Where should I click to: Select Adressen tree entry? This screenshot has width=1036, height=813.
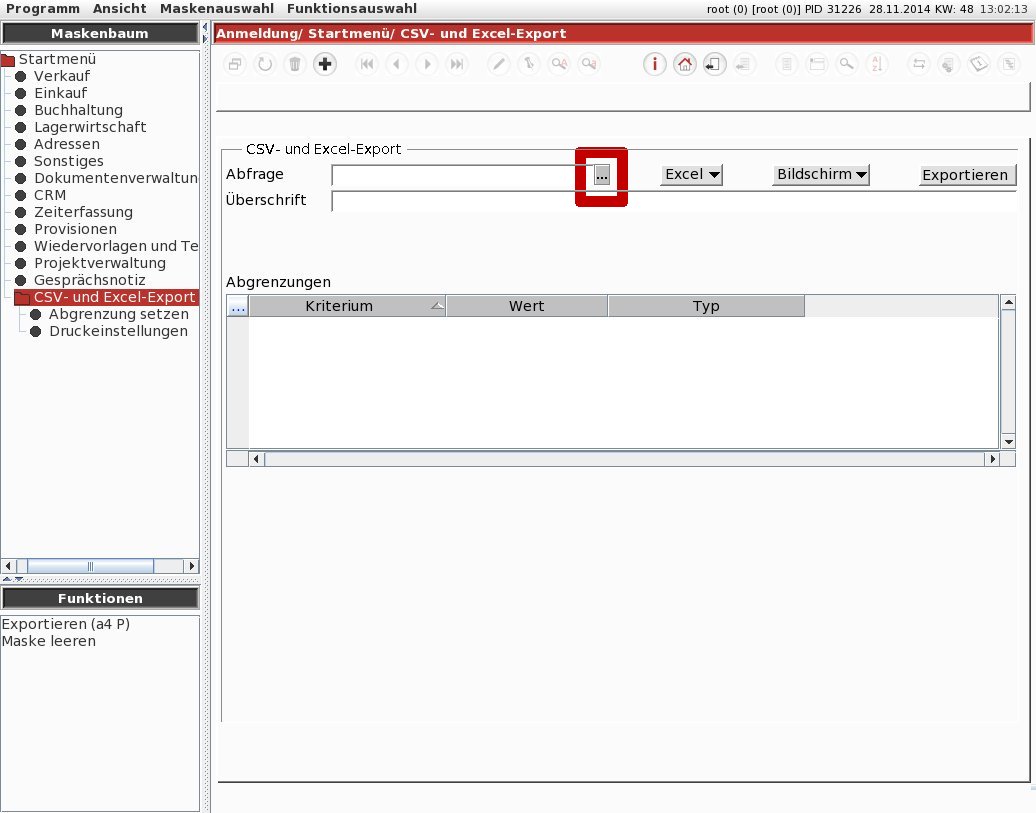click(67, 144)
